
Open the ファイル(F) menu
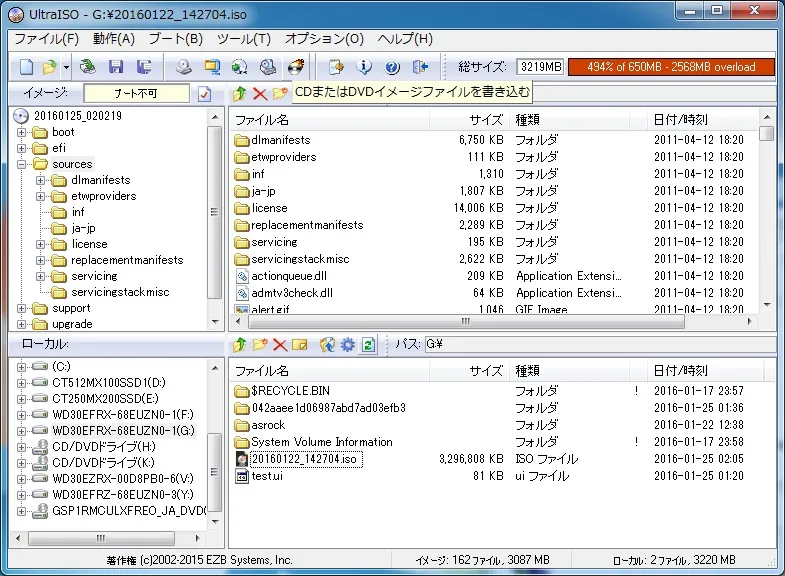click(x=47, y=39)
